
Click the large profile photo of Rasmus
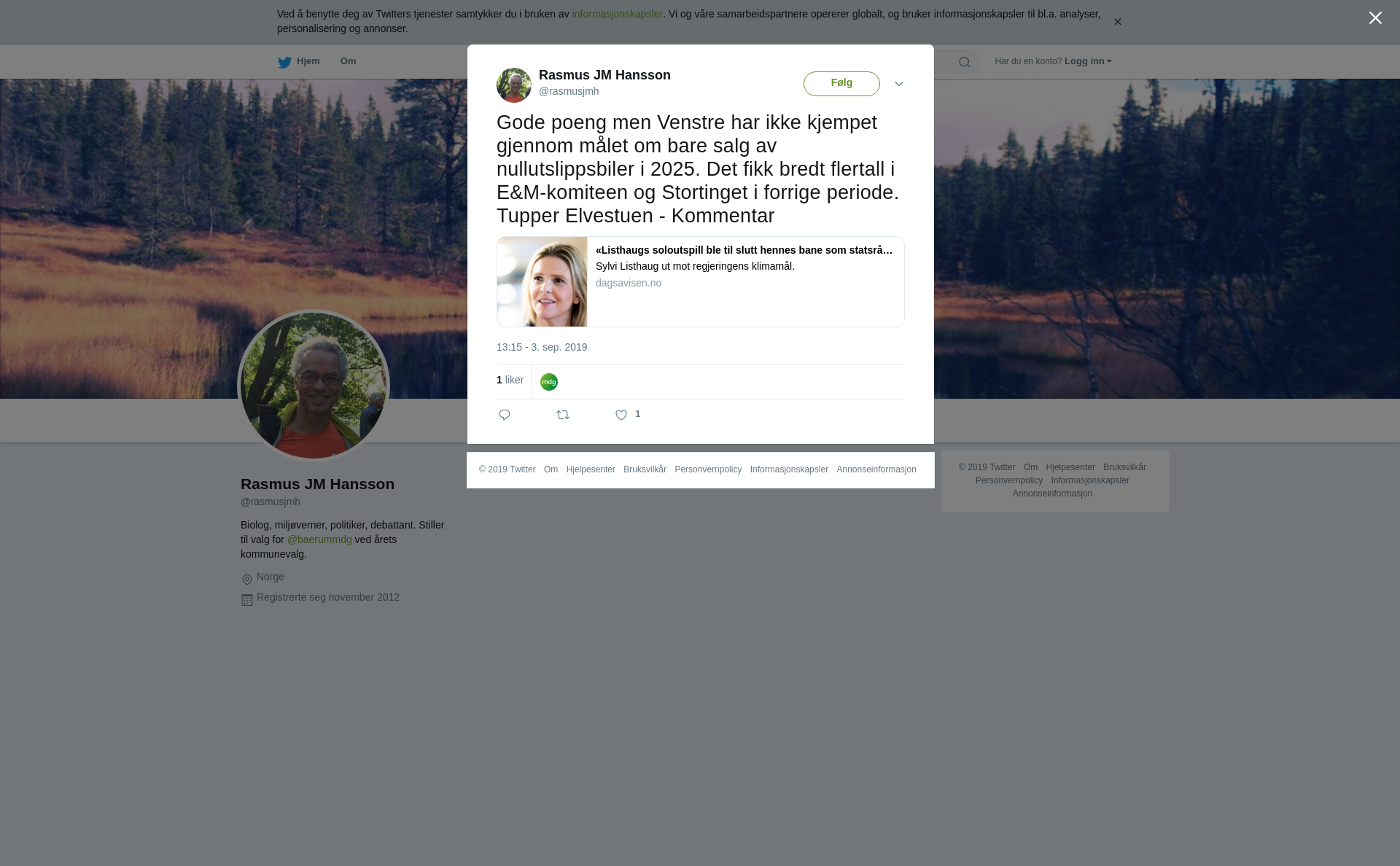pos(314,386)
